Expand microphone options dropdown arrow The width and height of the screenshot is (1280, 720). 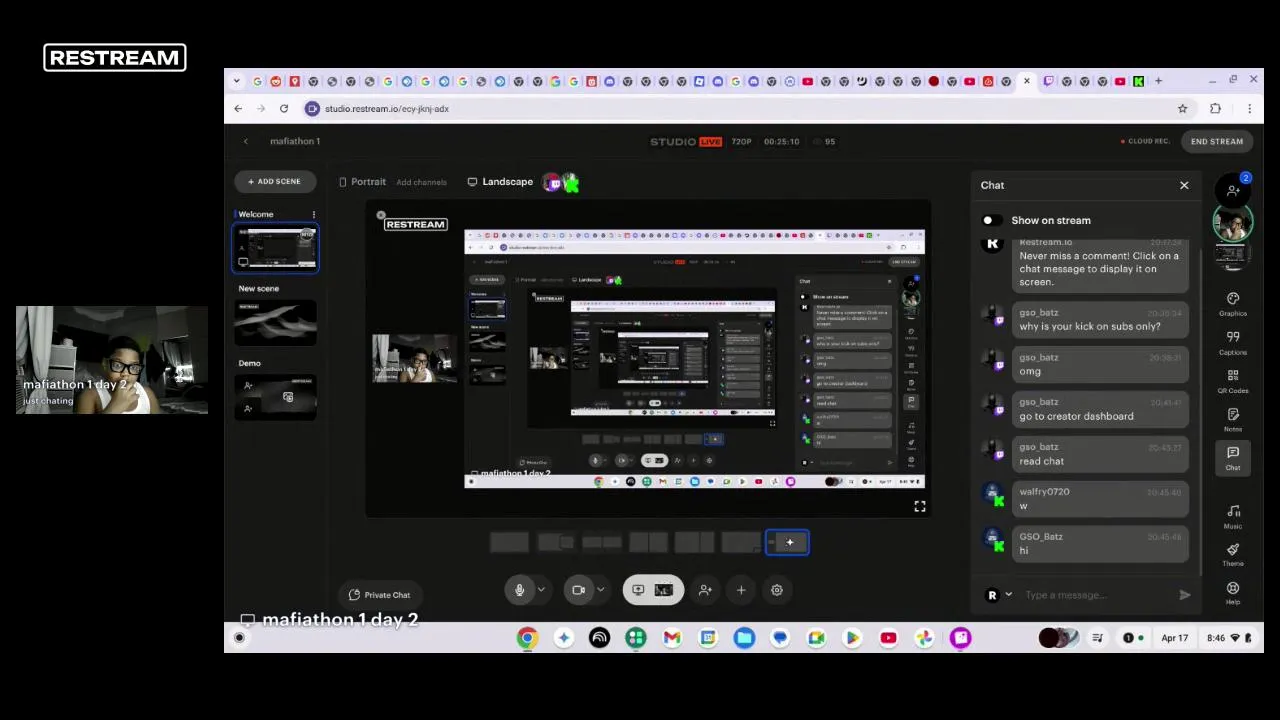(541, 590)
